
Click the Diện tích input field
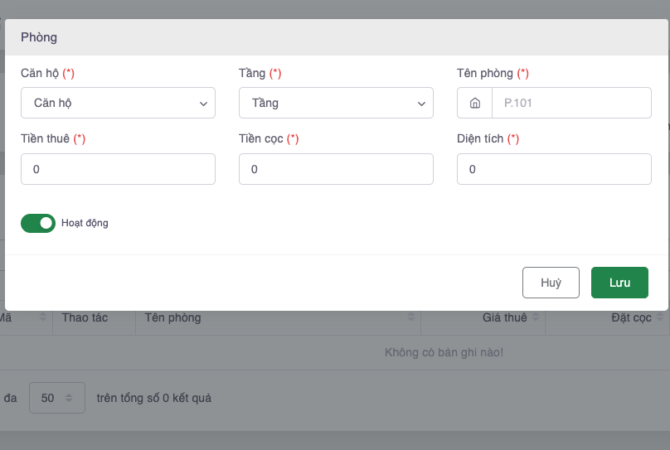pos(554,169)
